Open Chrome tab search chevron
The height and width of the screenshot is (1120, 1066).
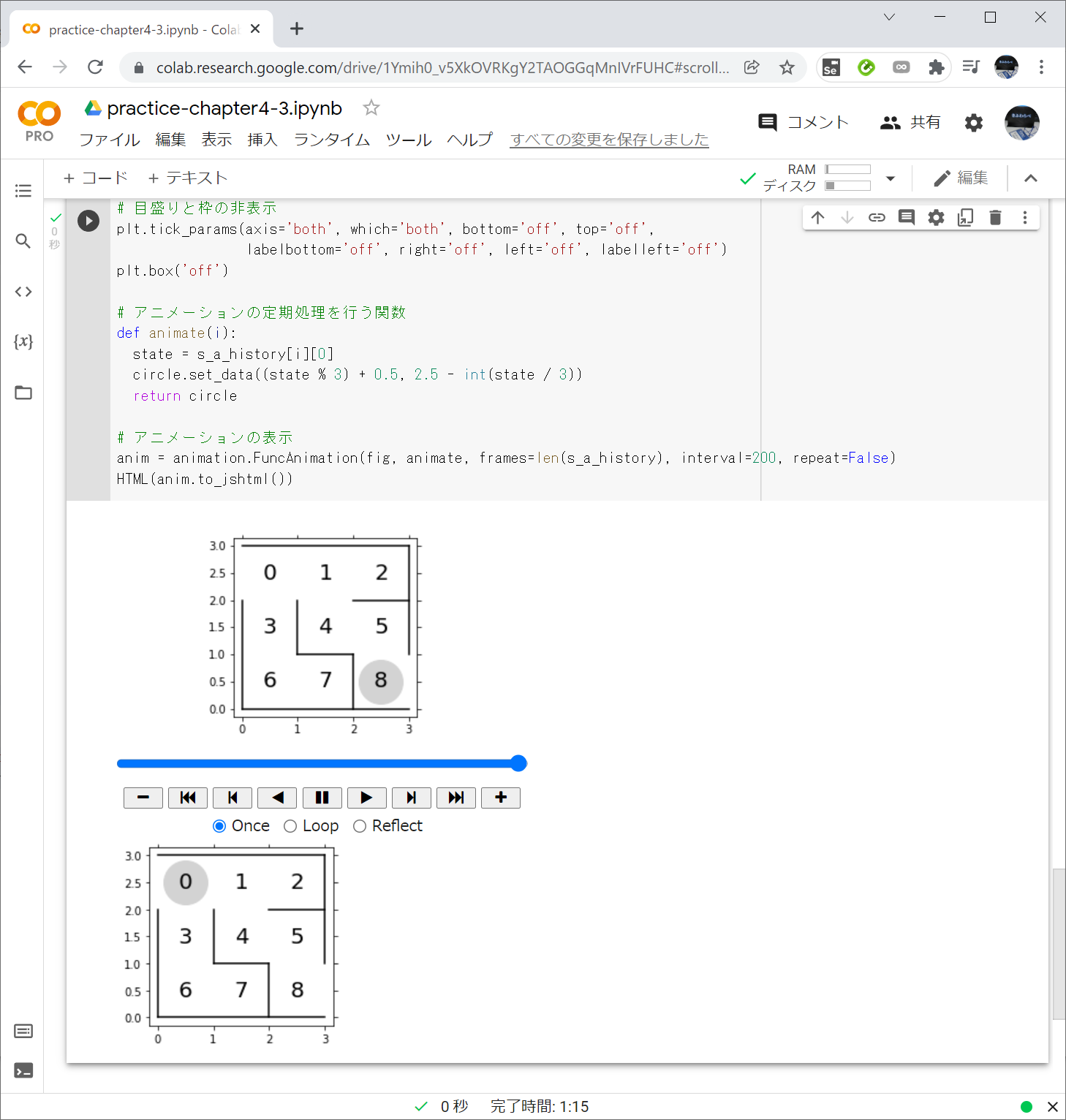[x=889, y=17]
